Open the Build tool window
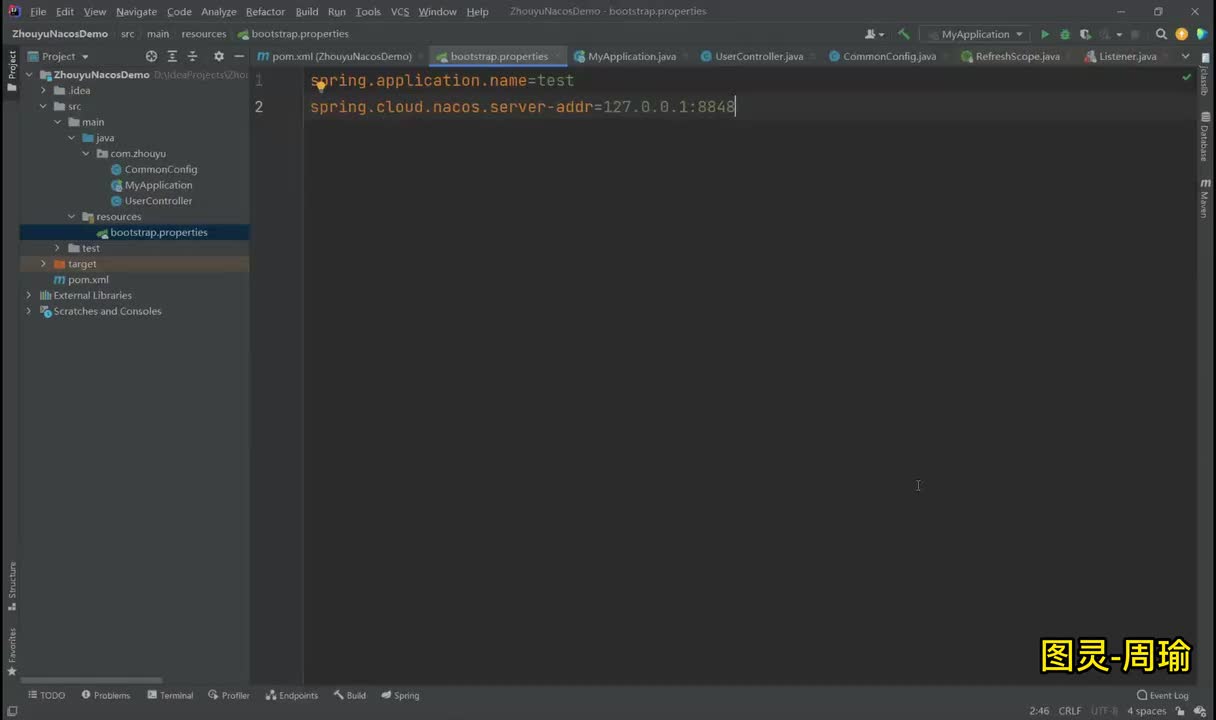This screenshot has height=720, width=1216. [350, 696]
